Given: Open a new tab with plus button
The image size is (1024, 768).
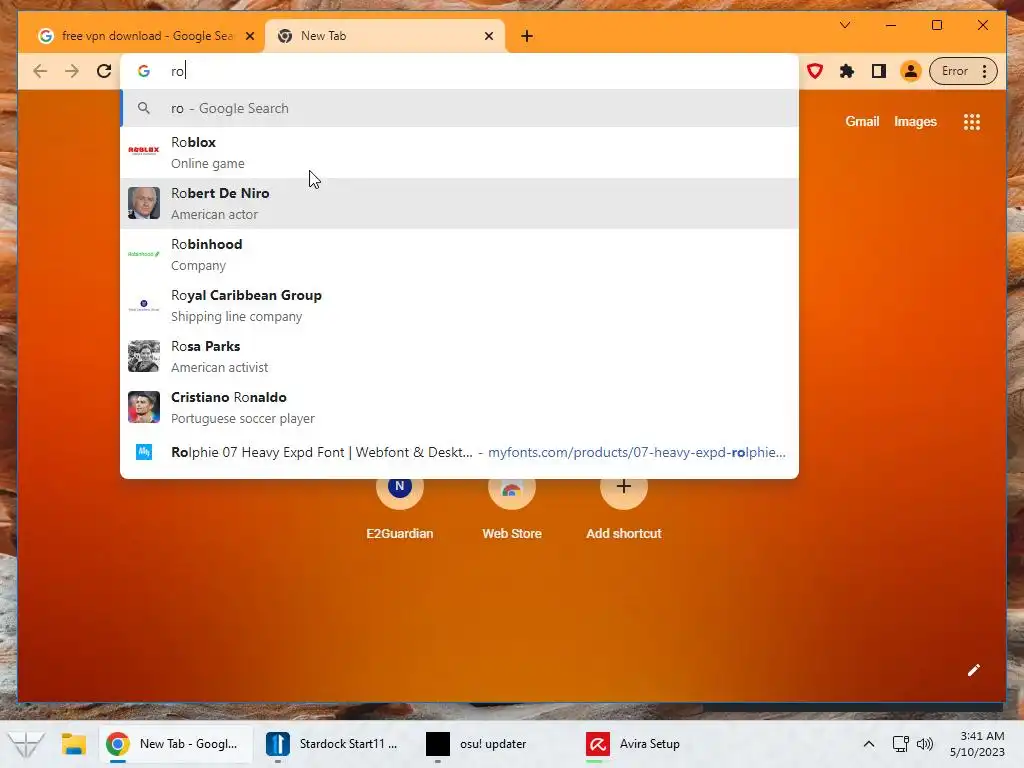Looking at the screenshot, I should coord(527,36).
